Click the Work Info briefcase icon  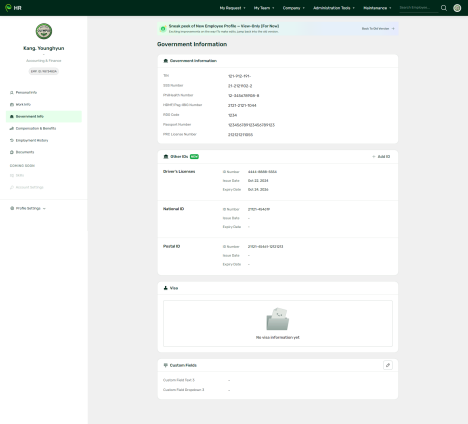[x=12, y=105]
